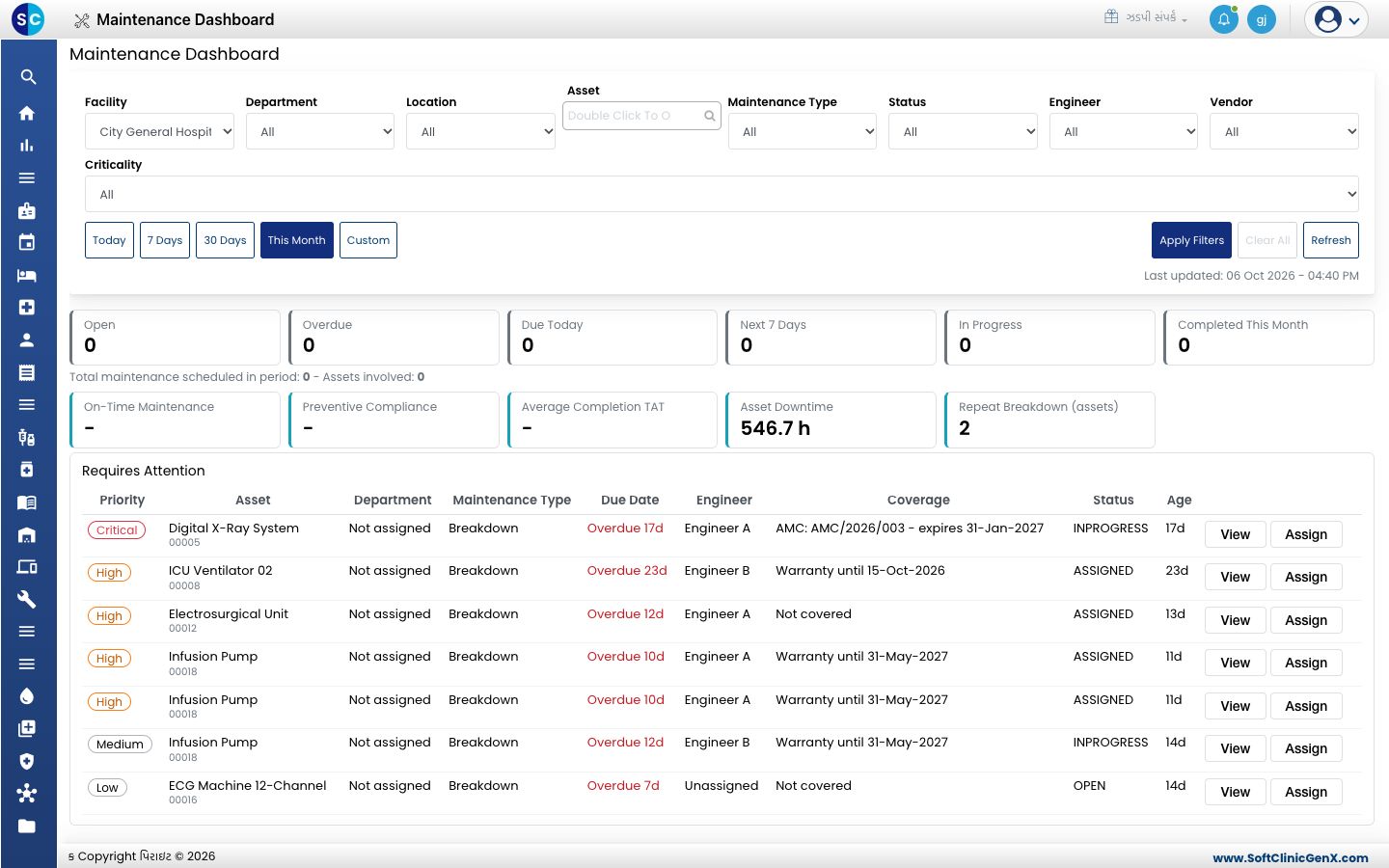
Task: Select the Today date range
Action: (109, 240)
